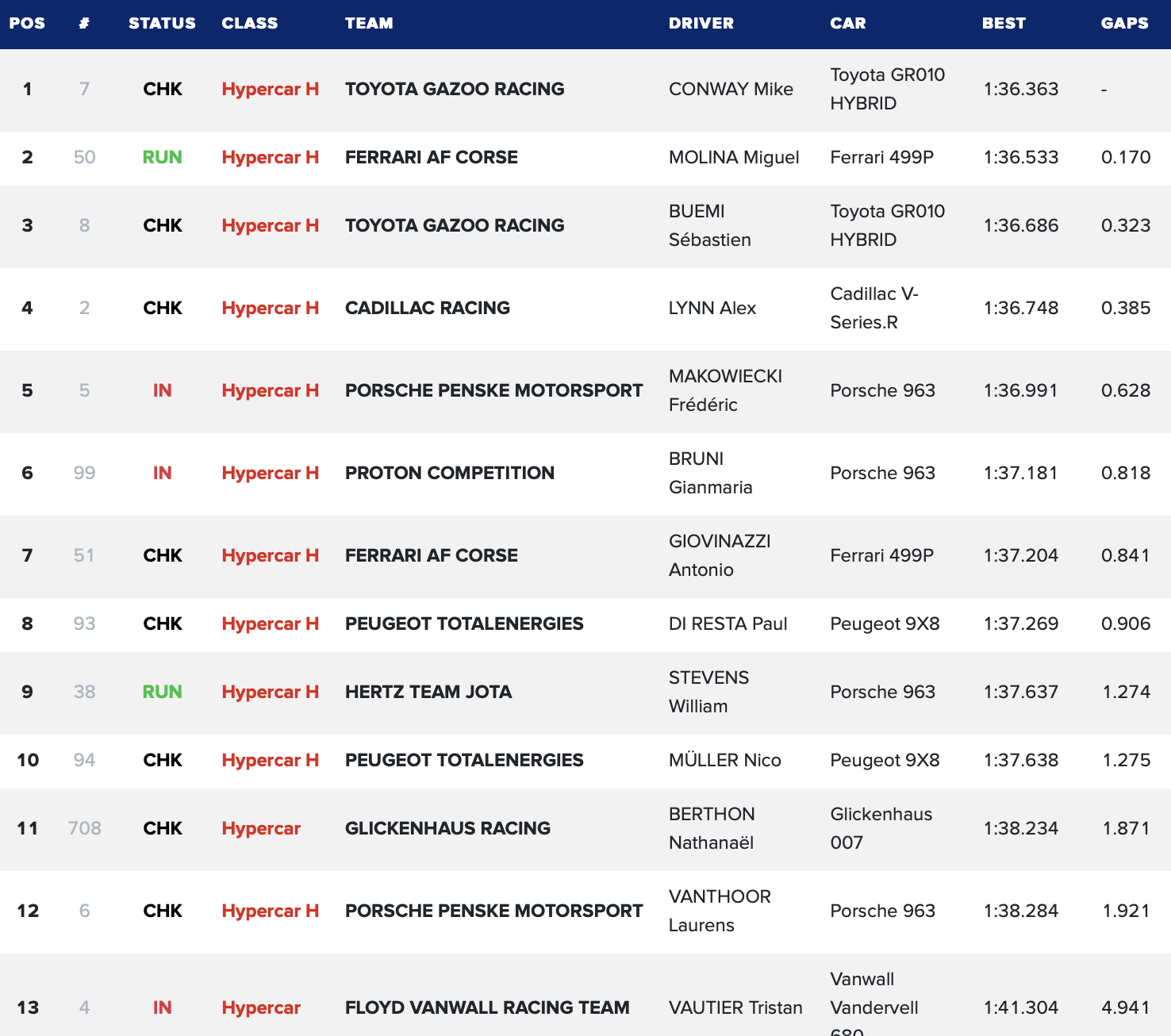Click best time 1:37.637

click(1021, 692)
